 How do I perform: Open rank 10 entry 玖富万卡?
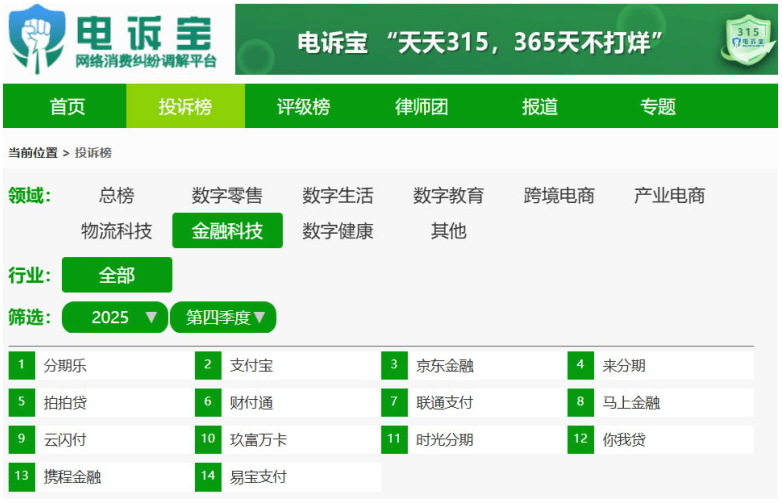tap(288, 440)
